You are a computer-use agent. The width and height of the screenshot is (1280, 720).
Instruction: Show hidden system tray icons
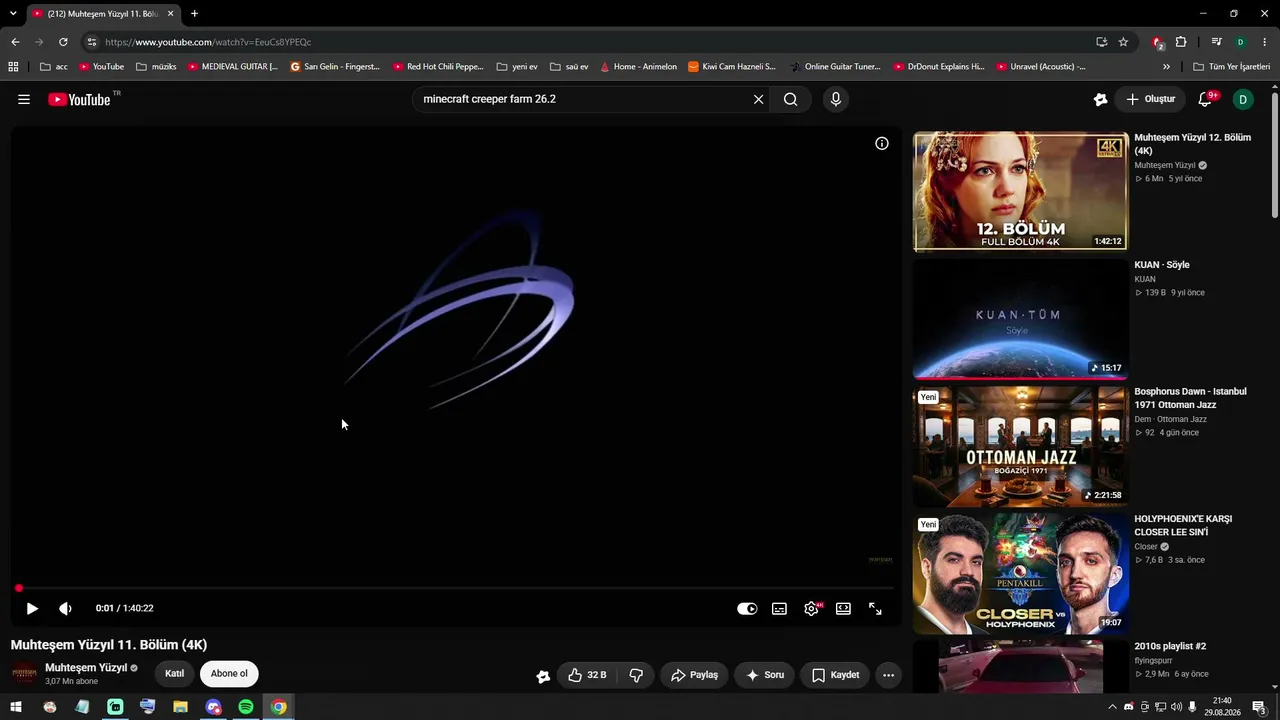pyautogui.click(x=1113, y=707)
